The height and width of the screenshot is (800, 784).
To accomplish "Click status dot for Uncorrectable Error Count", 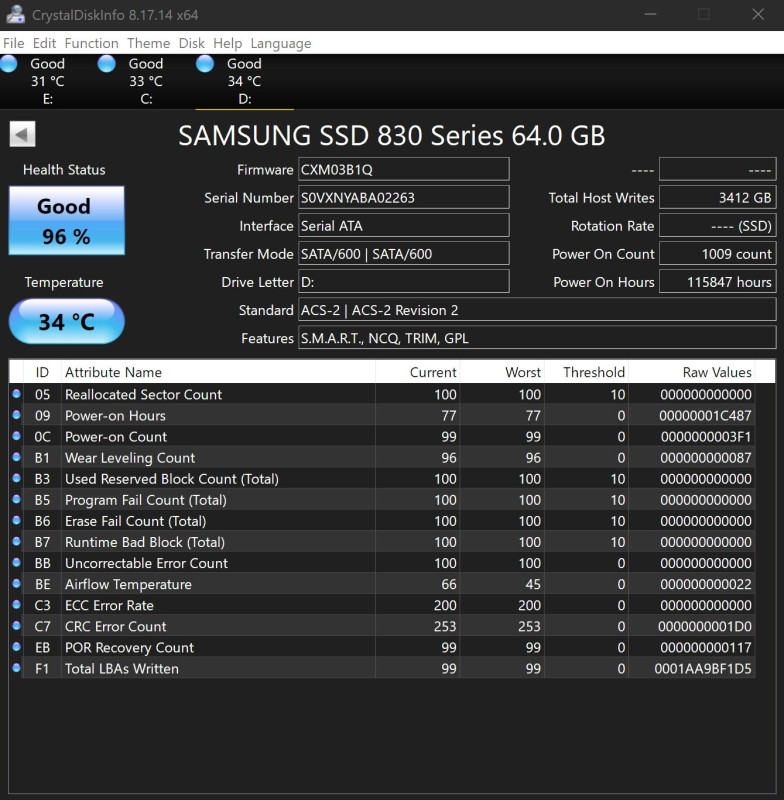I will pyautogui.click(x=16, y=562).
